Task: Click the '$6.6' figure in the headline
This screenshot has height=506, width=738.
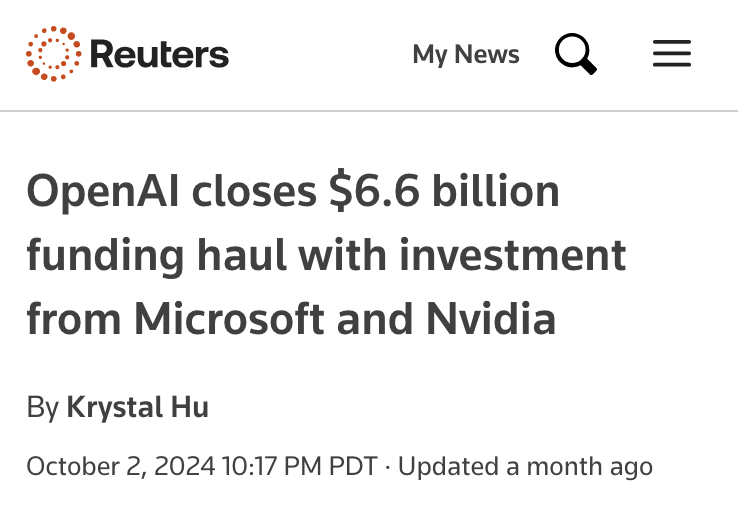Action: coord(374,191)
